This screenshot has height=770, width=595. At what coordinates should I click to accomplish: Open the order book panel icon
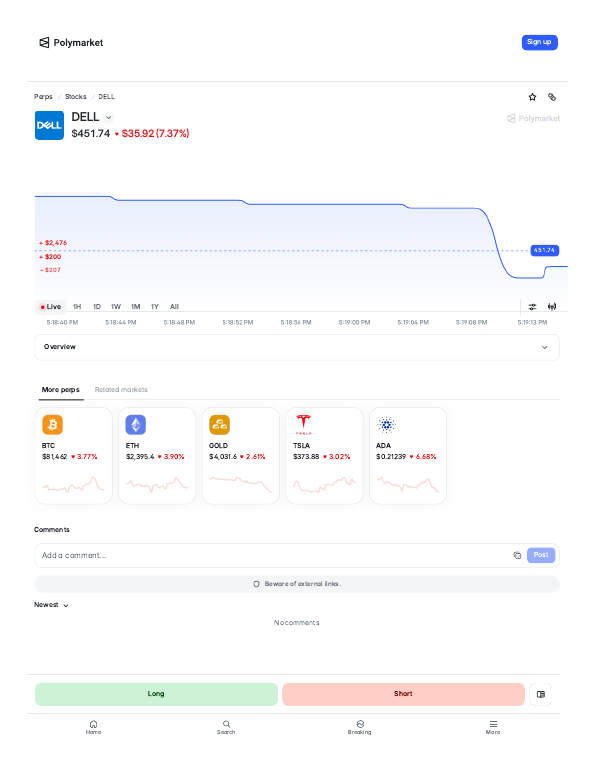541,694
